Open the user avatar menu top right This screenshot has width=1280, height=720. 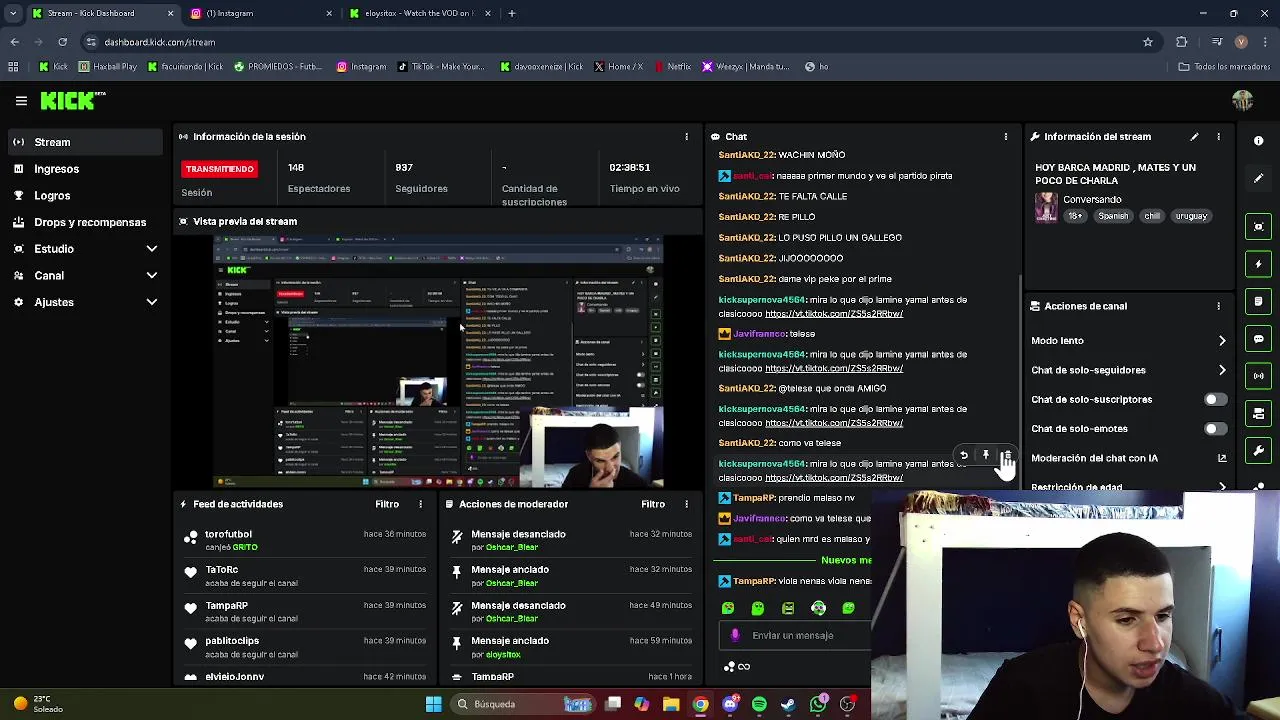(1242, 100)
